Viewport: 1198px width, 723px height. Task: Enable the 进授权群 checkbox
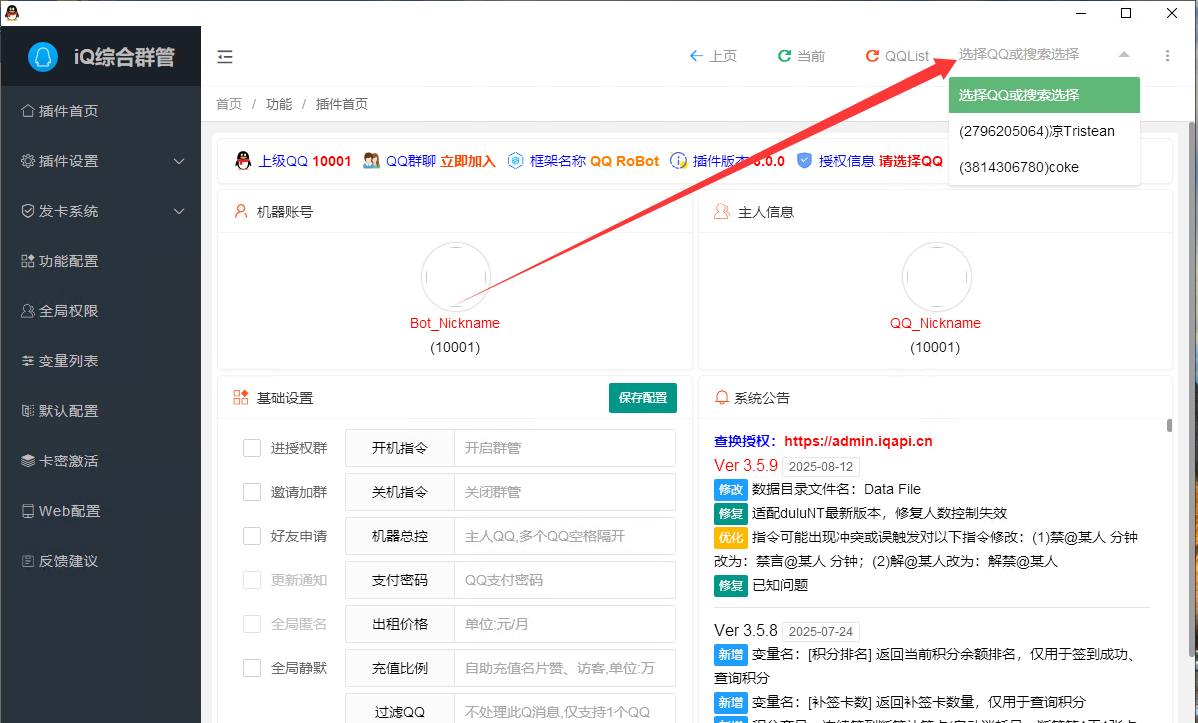tap(252, 448)
